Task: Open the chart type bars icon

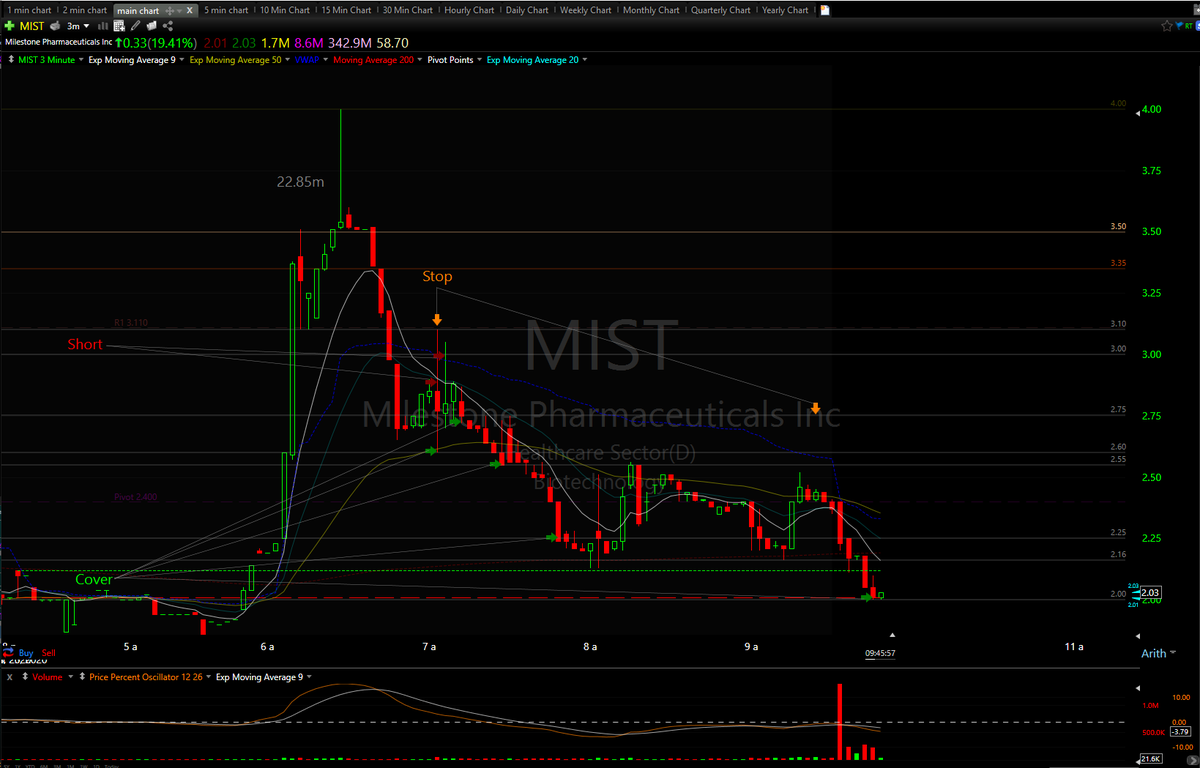Action: (104, 26)
